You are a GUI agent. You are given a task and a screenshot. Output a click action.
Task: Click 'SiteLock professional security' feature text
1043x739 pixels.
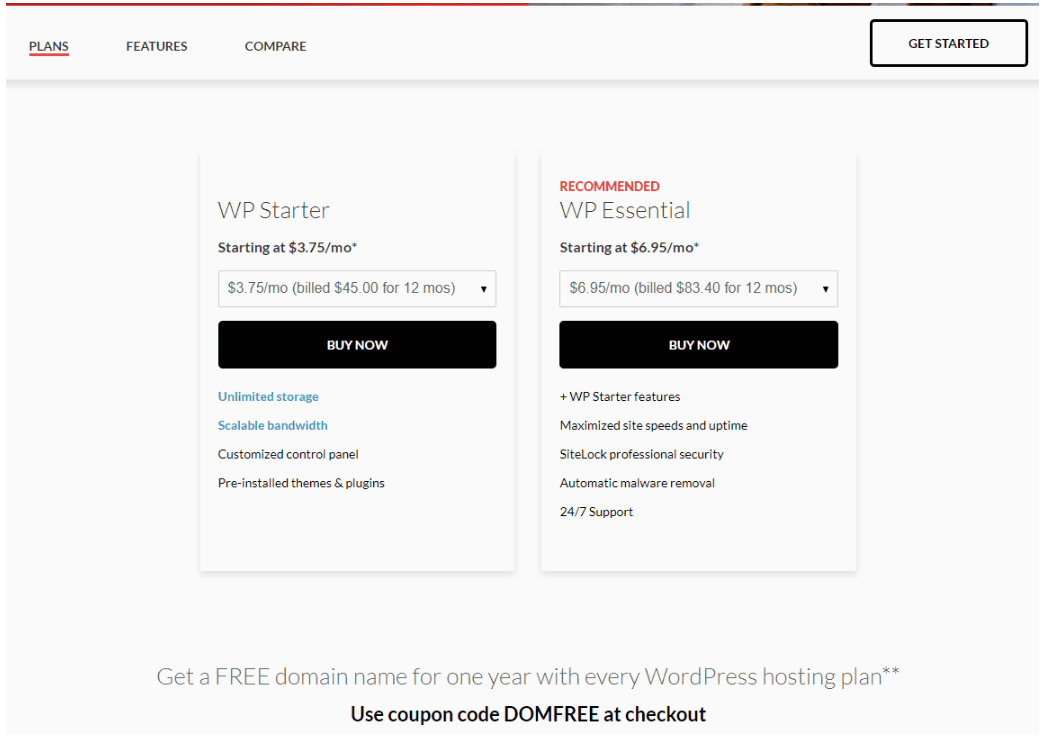coord(641,454)
